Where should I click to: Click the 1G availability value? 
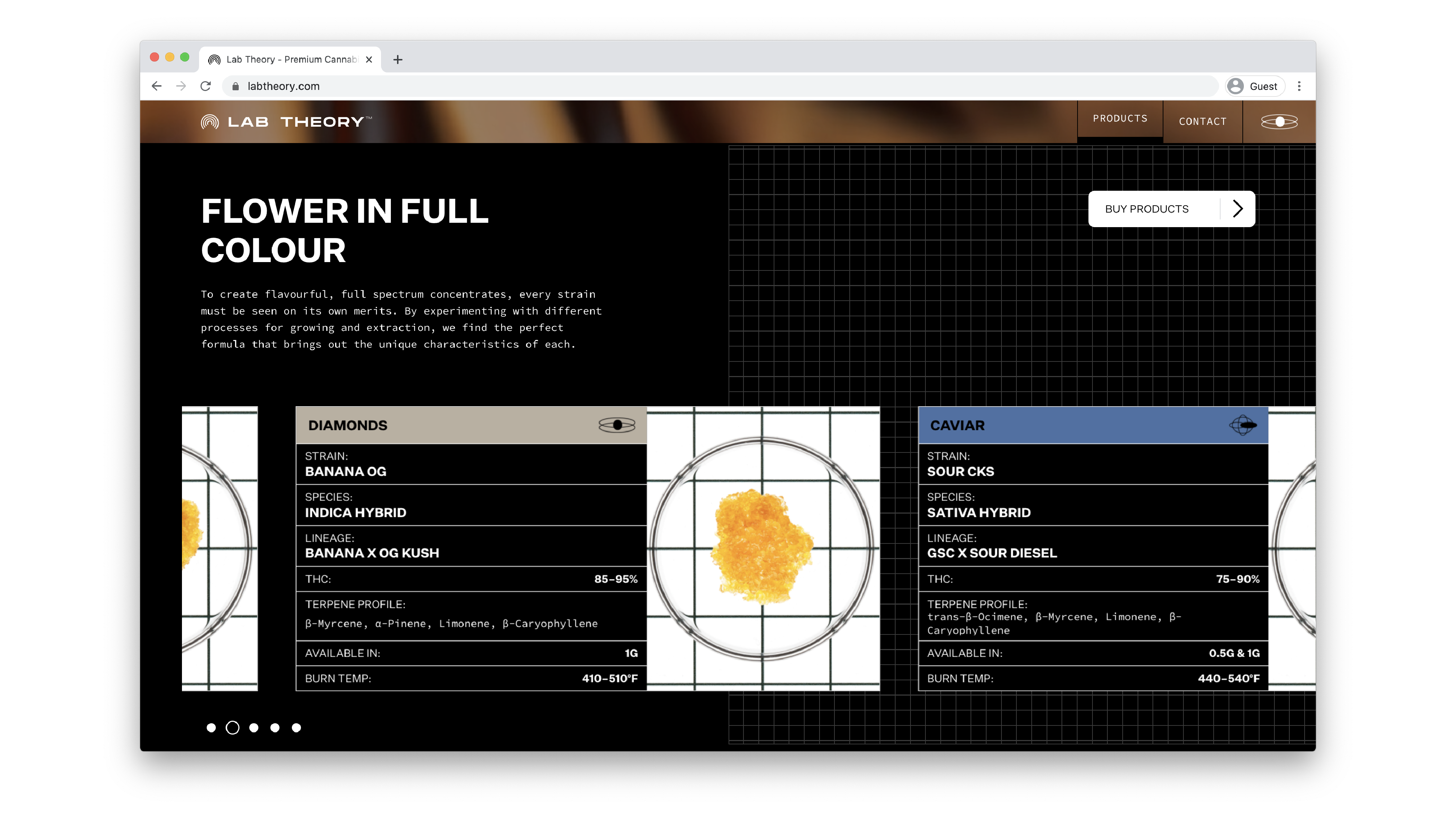(x=631, y=653)
